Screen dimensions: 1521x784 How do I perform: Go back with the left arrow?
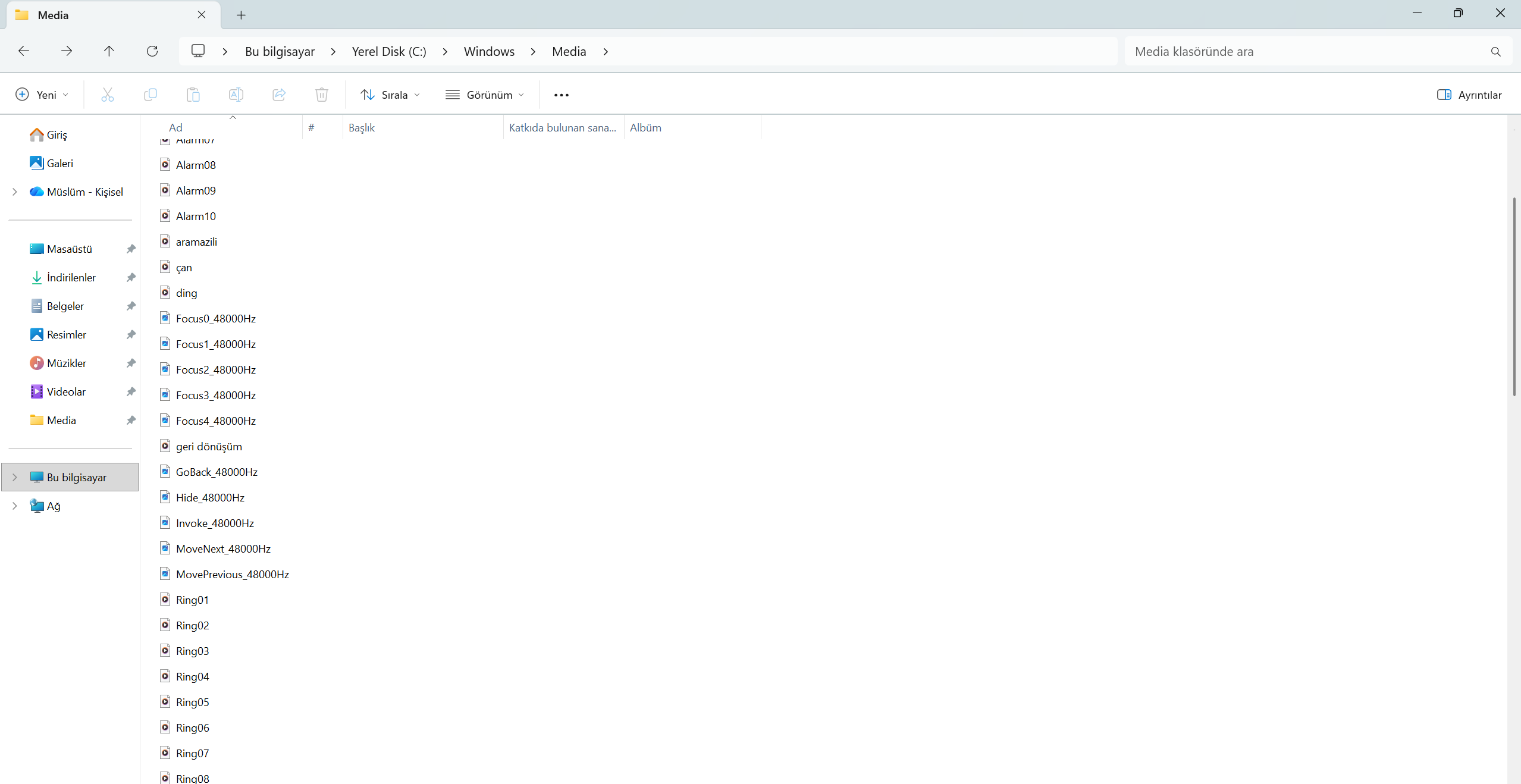[24, 51]
